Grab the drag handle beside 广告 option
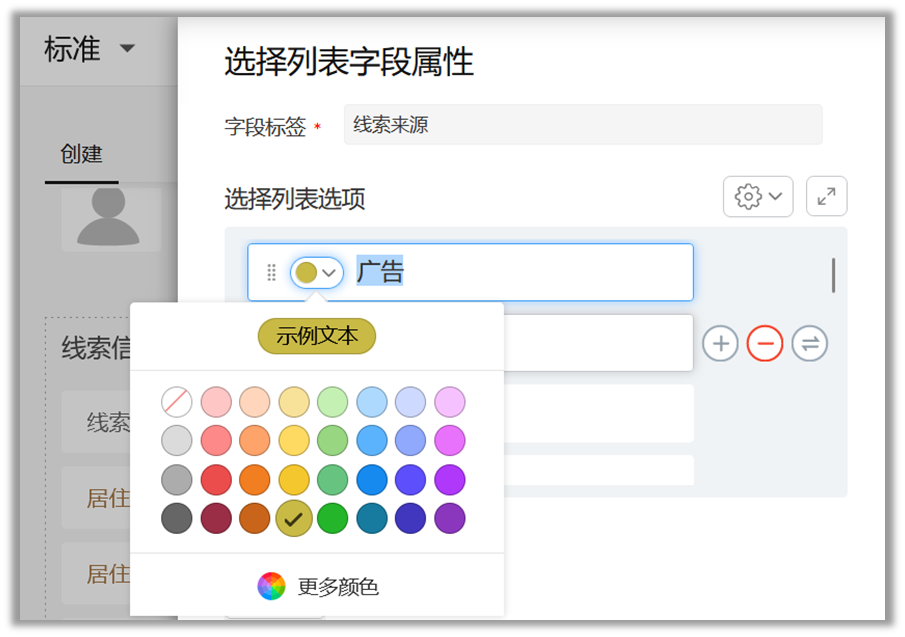 [271, 272]
